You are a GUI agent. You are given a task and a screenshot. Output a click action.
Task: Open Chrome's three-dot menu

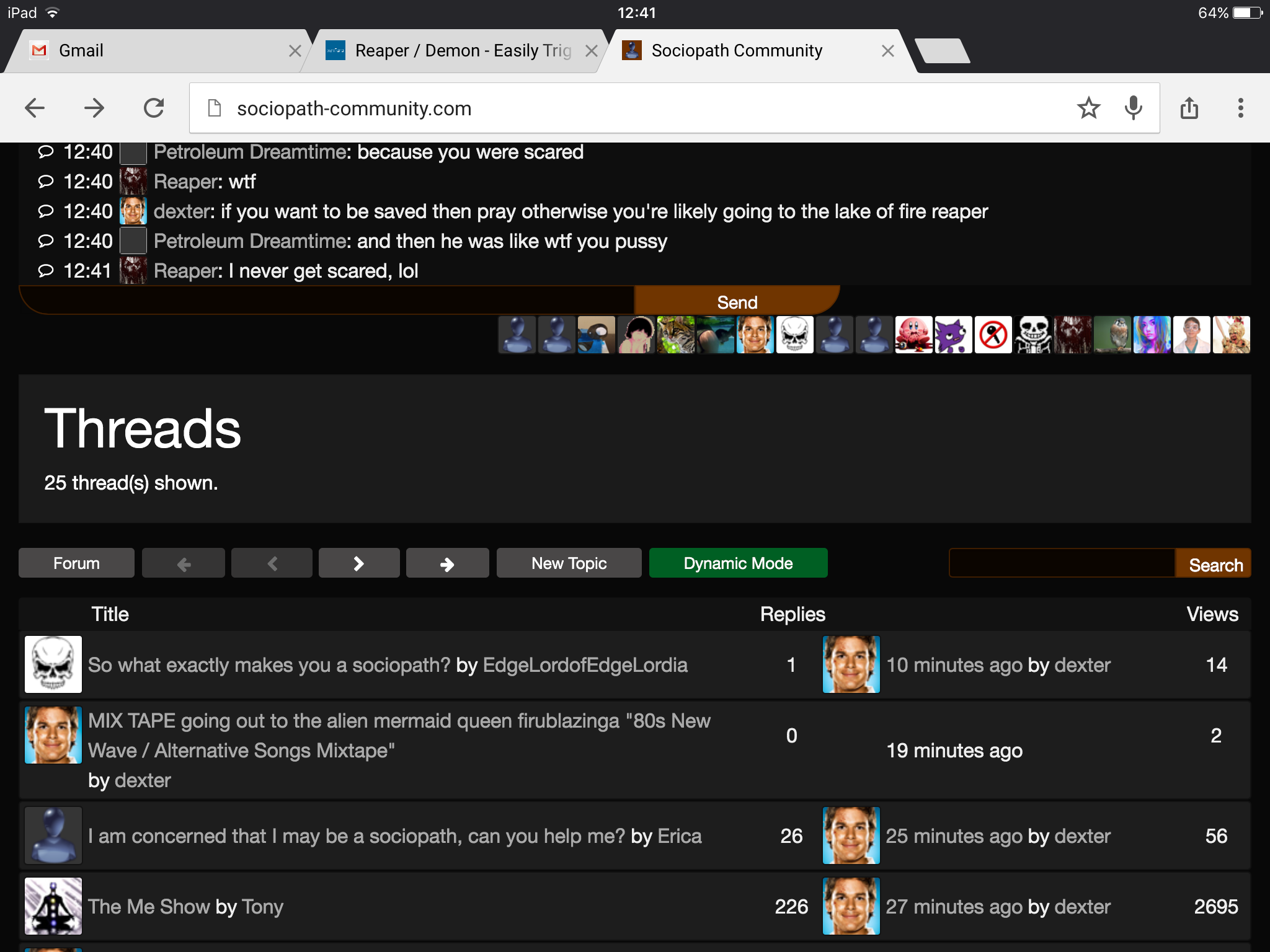tap(1240, 108)
